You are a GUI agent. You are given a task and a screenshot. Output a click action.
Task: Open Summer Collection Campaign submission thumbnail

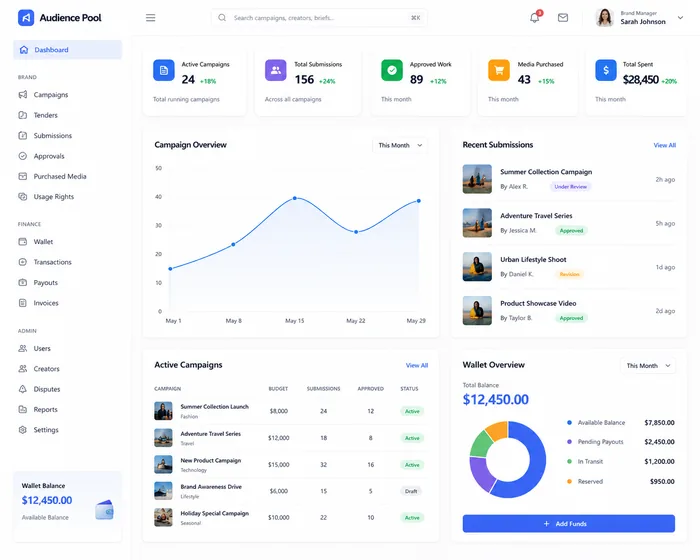[x=477, y=179]
